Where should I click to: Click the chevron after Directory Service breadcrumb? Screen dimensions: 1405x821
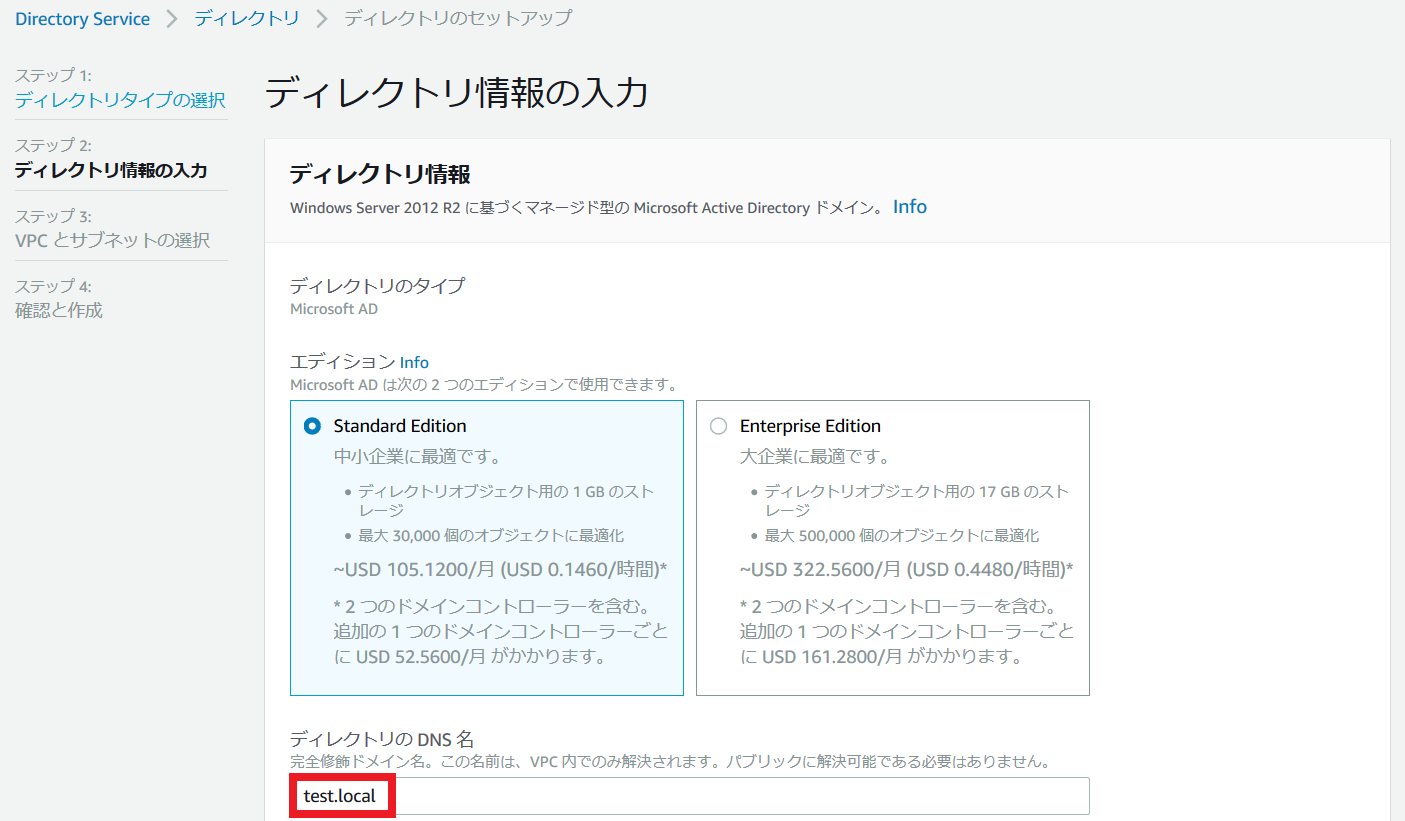click(x=172, y=19)
